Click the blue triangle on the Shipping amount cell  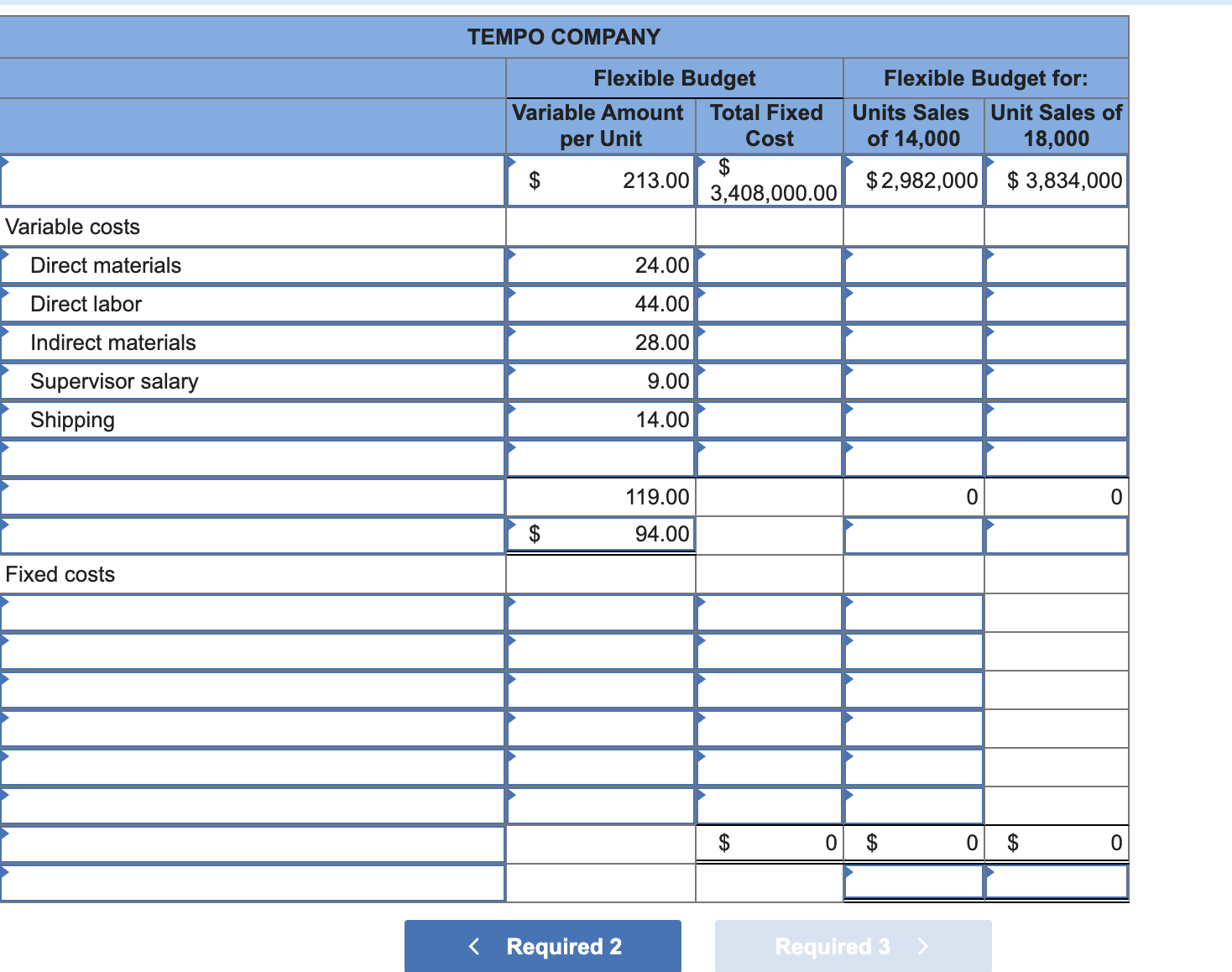[x=512, y=408]
